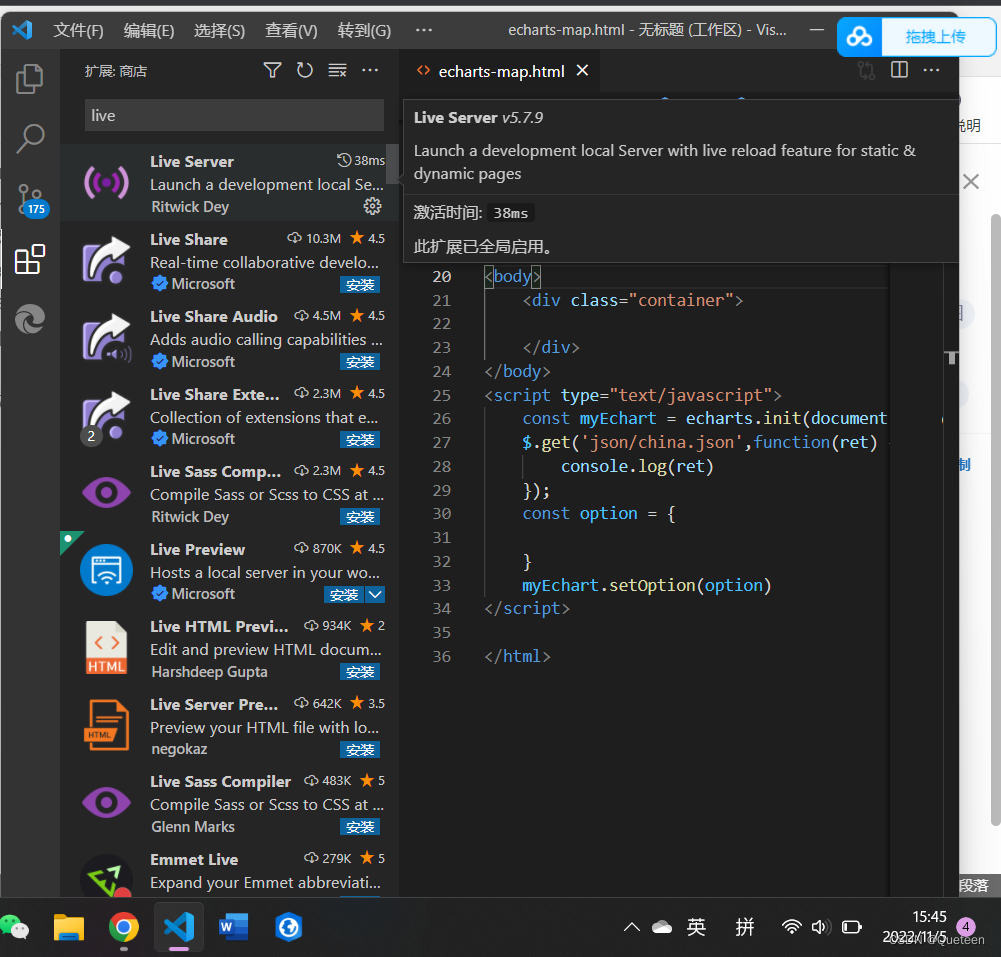Expand Live Preview install options arrow
The width and height of the screenshot is (1001, 957).
[x=375, y=594]
